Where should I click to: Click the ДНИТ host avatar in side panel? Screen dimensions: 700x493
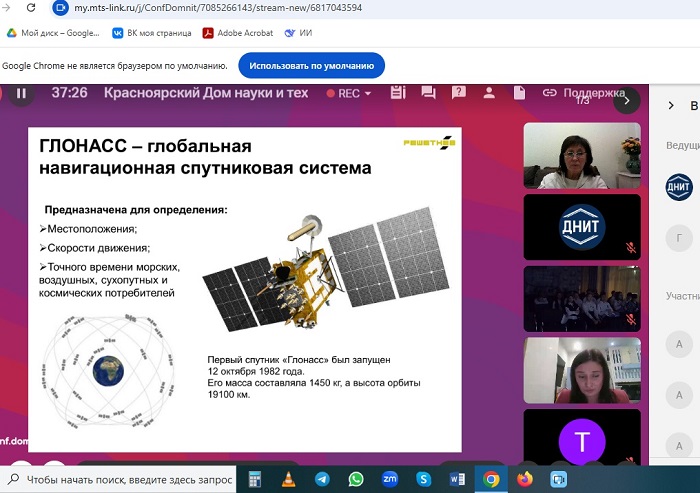coord(679,186)
